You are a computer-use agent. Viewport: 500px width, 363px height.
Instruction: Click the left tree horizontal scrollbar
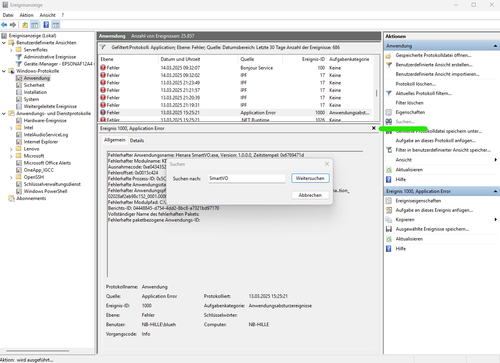pos(37,351)
